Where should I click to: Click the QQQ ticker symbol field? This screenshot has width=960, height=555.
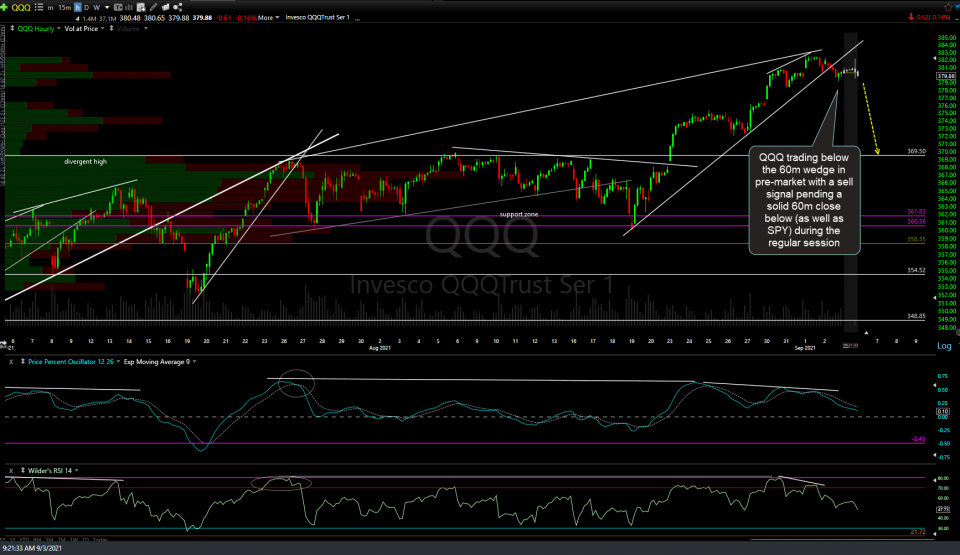21,8
